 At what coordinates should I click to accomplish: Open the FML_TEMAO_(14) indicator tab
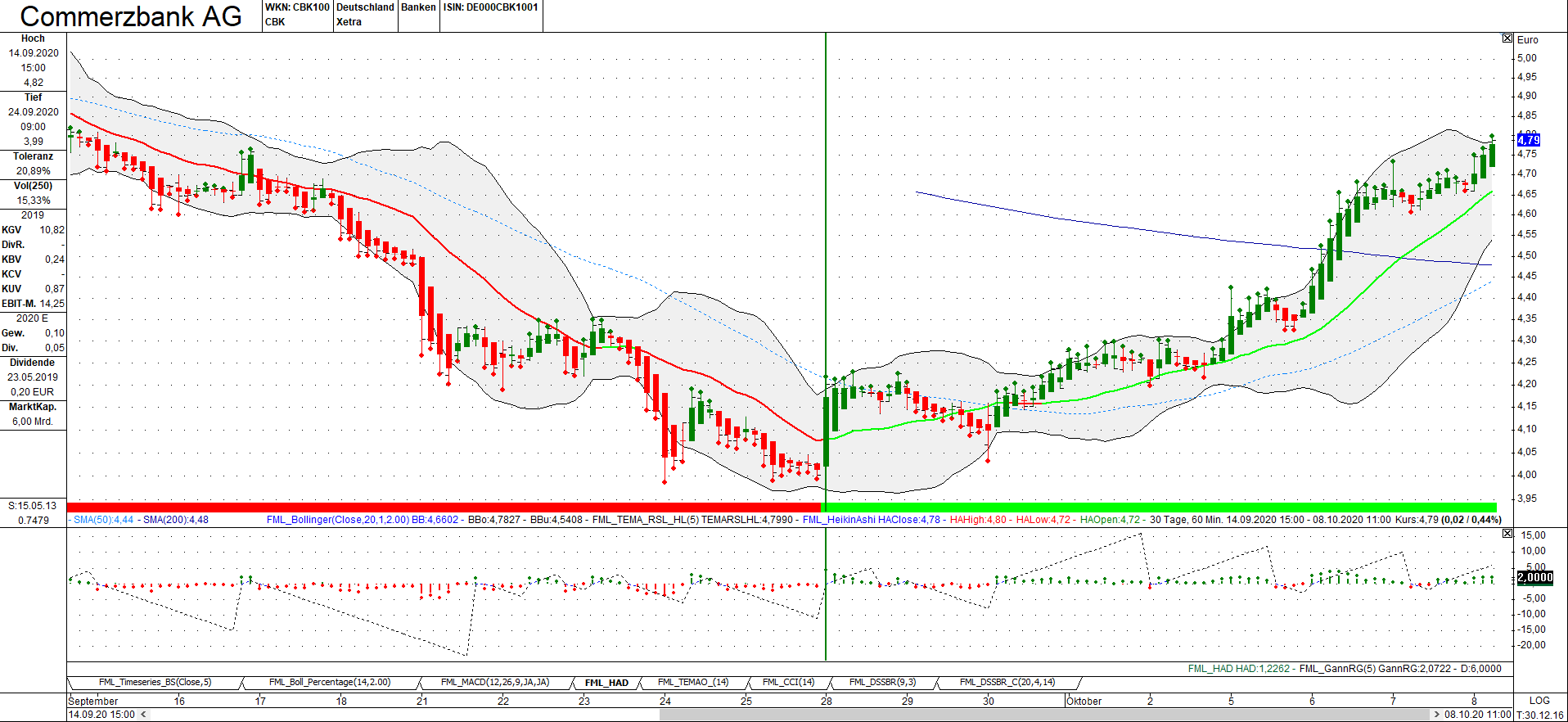coord(692,683)
